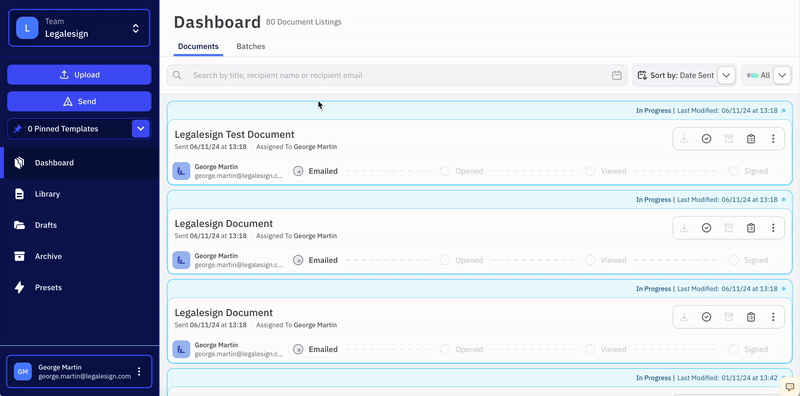This screenshot has width=800, height=396.
Task: Open the Legalesign Test Document title
Action: pyautogui.click(x=234, y=135)
